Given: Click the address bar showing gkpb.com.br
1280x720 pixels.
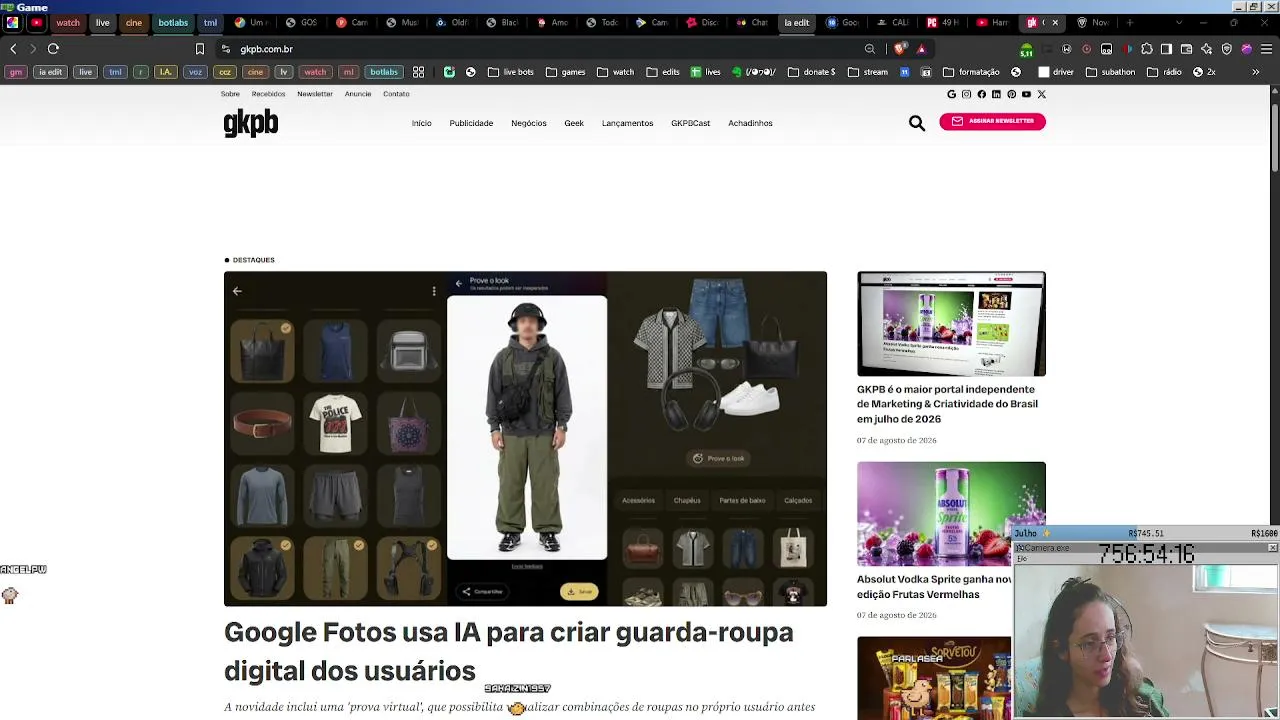Looking at the screenshot, I should pos(540,49).
